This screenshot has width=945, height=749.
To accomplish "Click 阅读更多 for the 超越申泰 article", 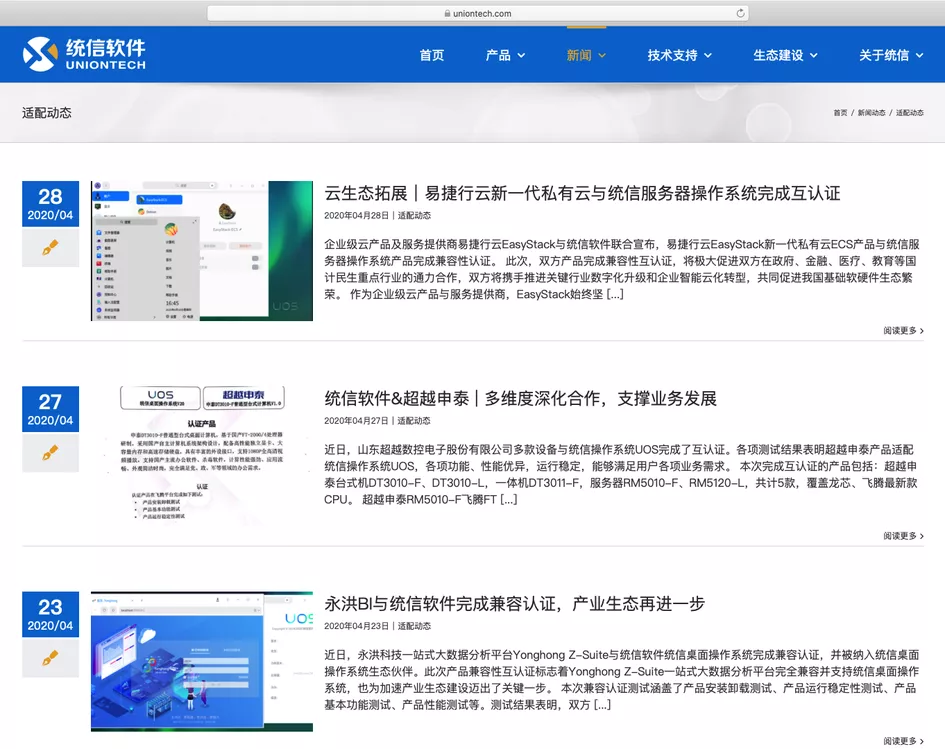I will pos(903,536).
